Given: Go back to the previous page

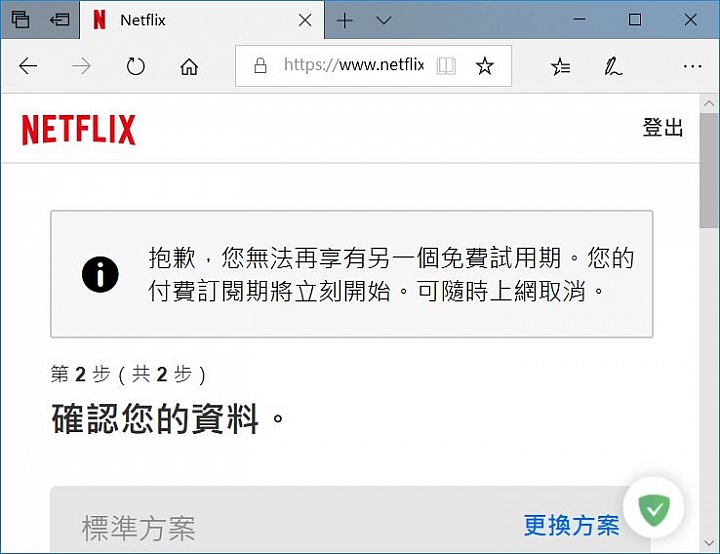Looking at the screenshot, I should tap(28, 67).
